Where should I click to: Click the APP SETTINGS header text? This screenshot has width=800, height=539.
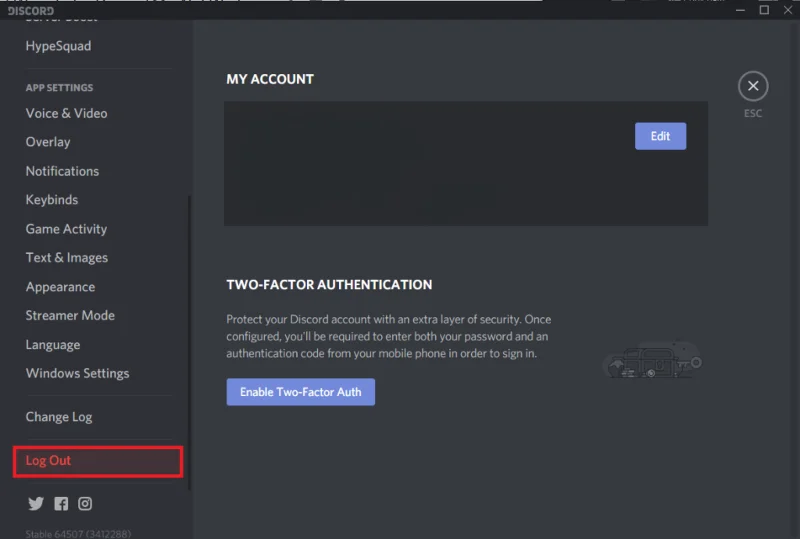59,88
